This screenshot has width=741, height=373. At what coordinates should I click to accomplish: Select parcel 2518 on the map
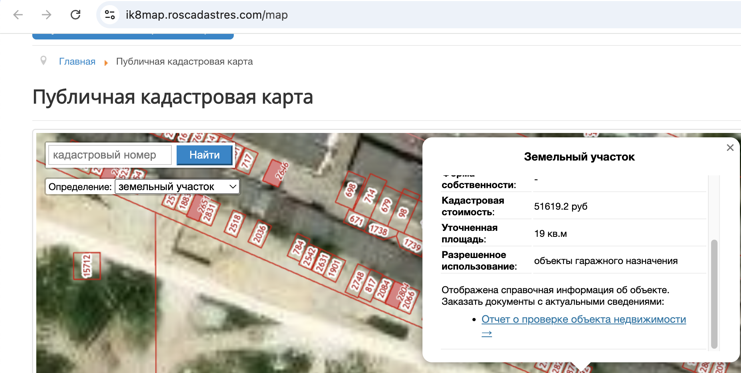pos(235,224)
